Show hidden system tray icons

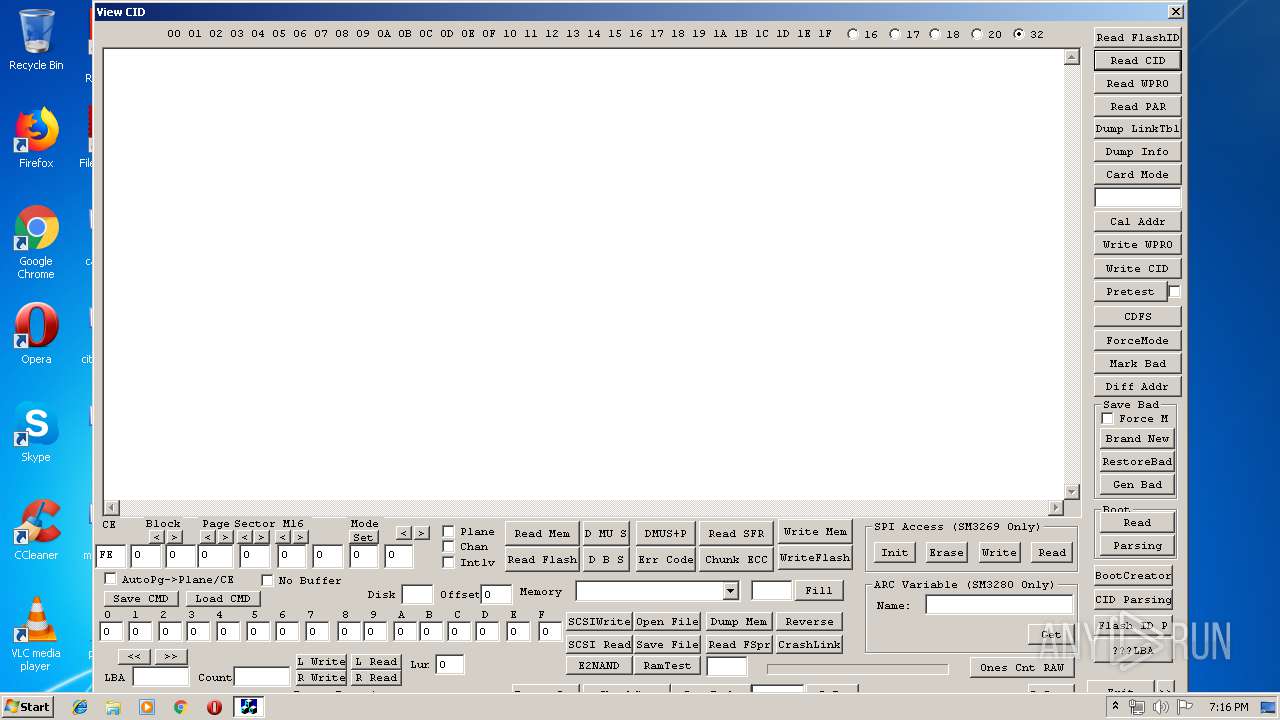click(1116, 707)
